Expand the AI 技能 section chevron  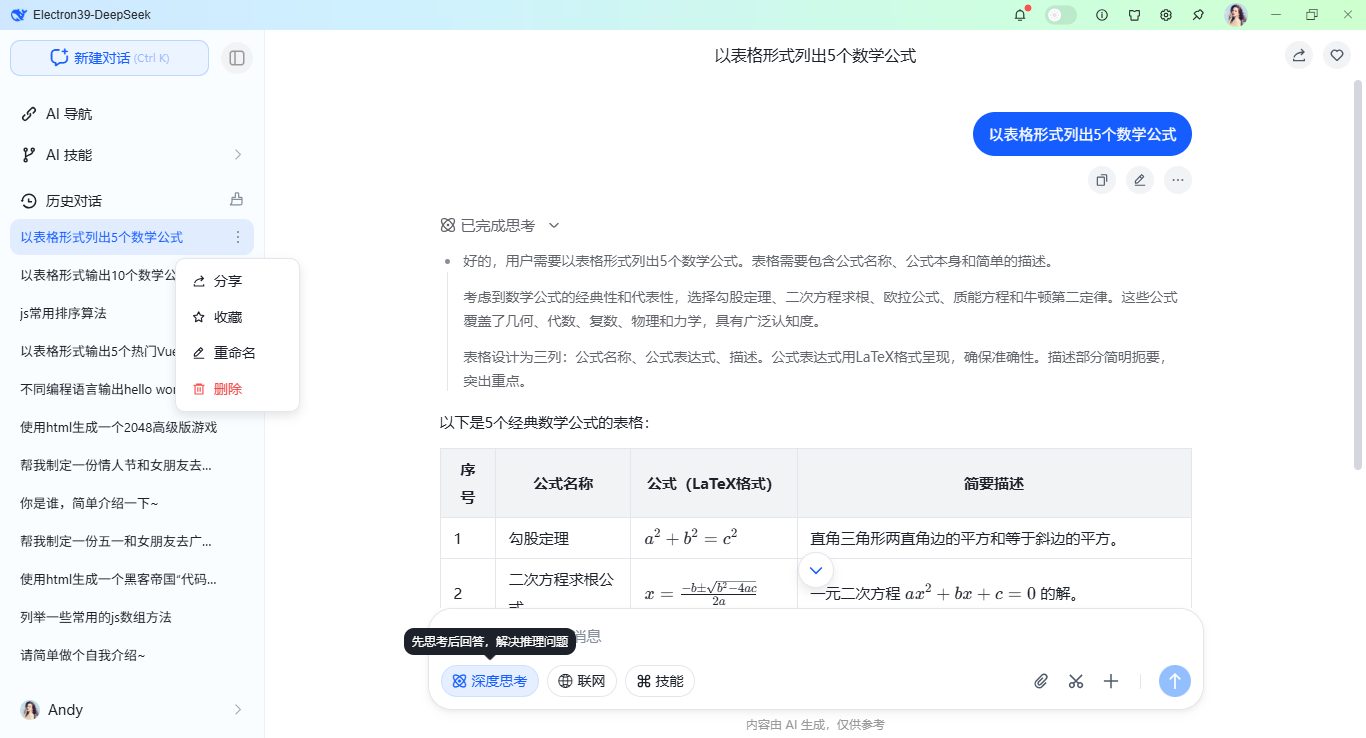pyautogui.click(x=237, y=154)
